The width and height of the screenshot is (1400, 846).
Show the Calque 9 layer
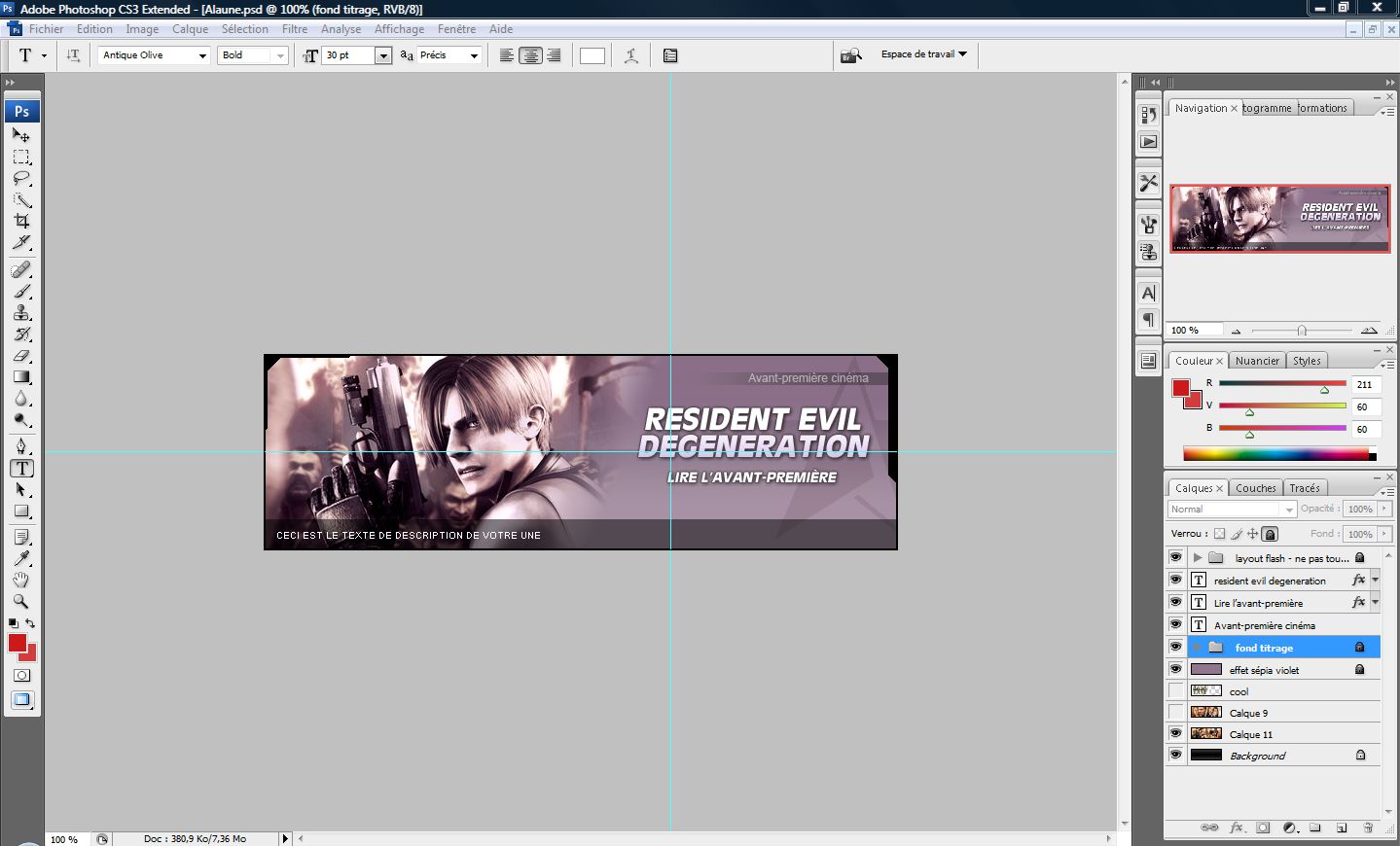pos(1175,712)
